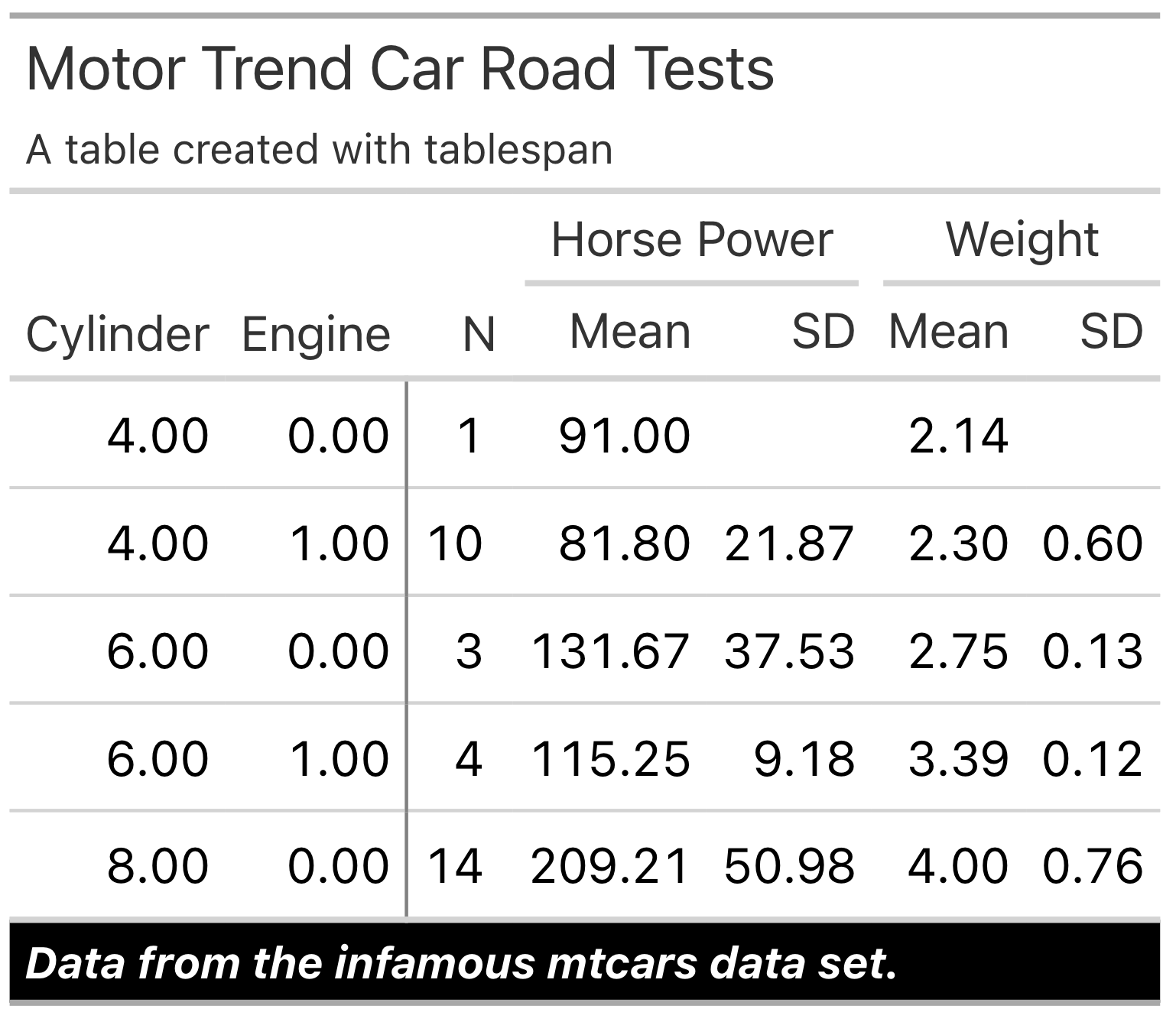Select the Weight spanner header
1176x1009 pixels.
click(1022, 240)
